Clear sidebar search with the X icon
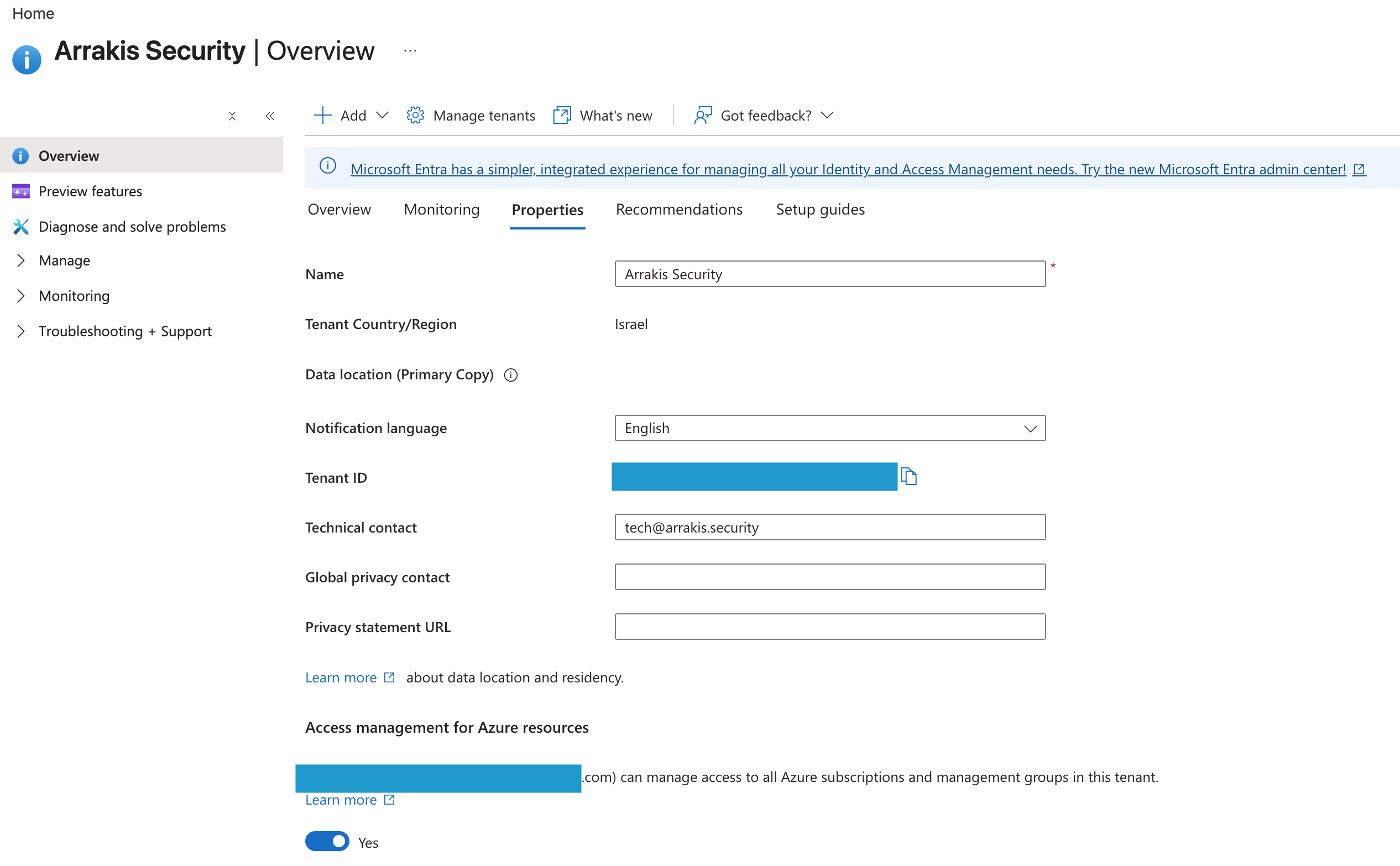Viewport: 1400px width, 866px height. [x=232, y=116]
